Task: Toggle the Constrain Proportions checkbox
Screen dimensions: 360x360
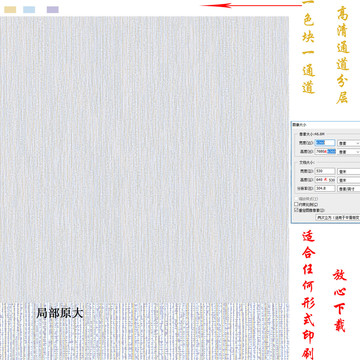Action: point(296,204)
